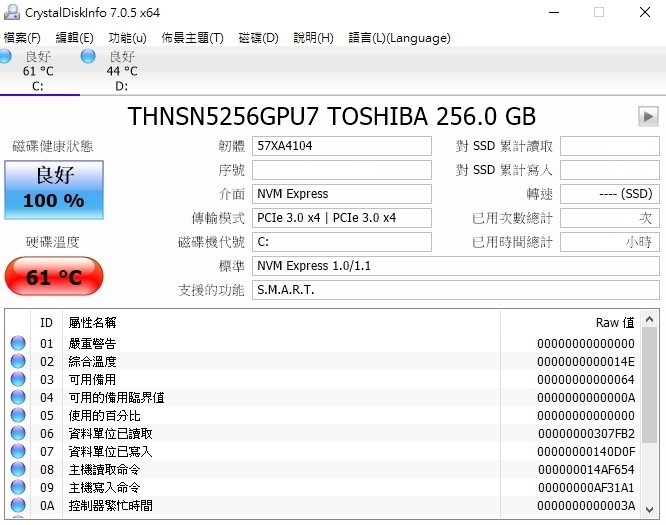Click the 標準 field NVM Express 1.0/1.1
This screenshot has height=525, width=666.
coord(456,266)
